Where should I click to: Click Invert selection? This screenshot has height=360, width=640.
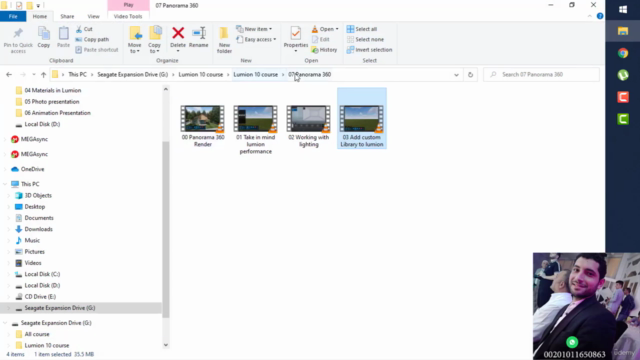[369, 50]
